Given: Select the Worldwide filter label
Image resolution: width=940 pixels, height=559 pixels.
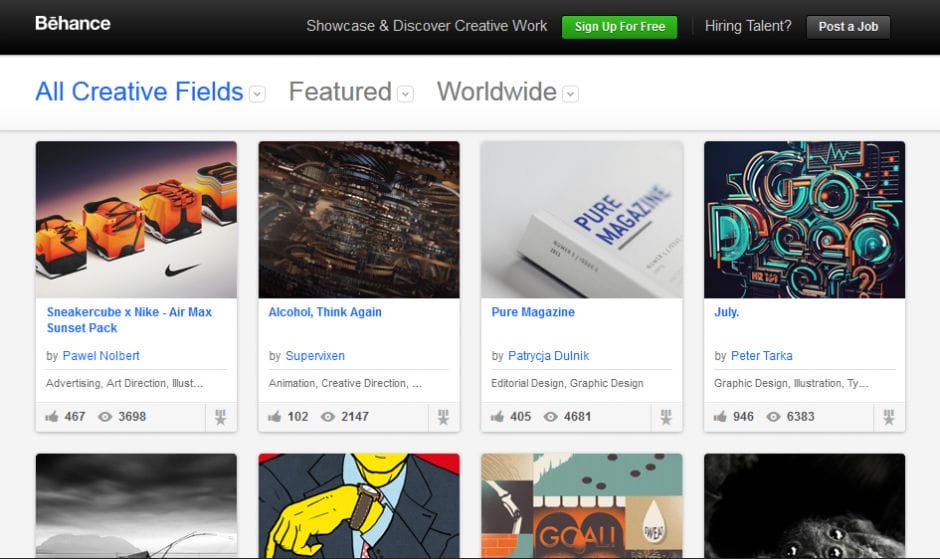Looking at the screenshot, I should tap(496, 92).
